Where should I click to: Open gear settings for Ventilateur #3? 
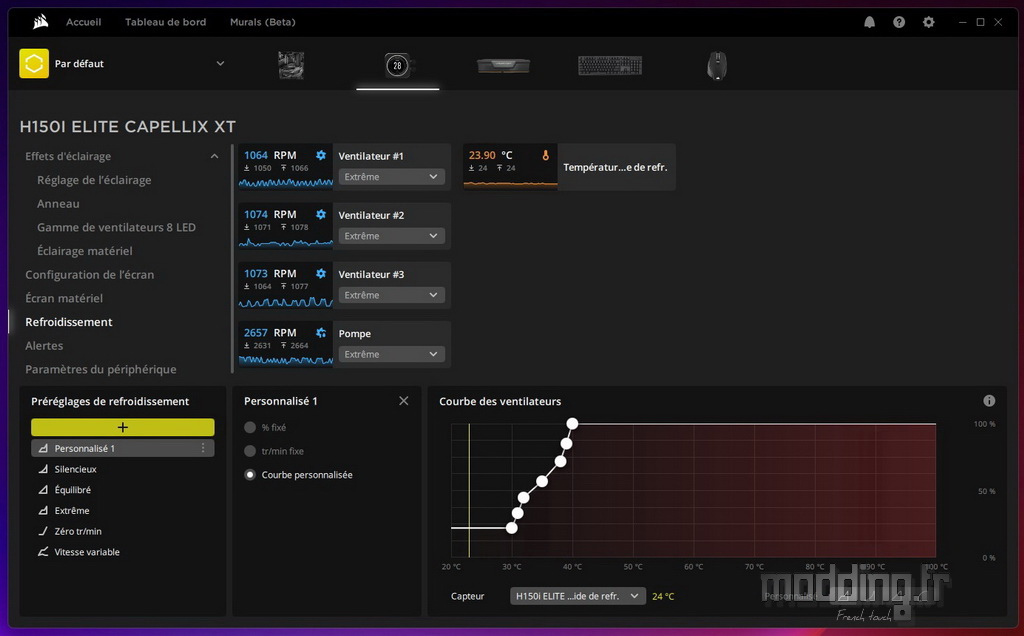(321, 274)
